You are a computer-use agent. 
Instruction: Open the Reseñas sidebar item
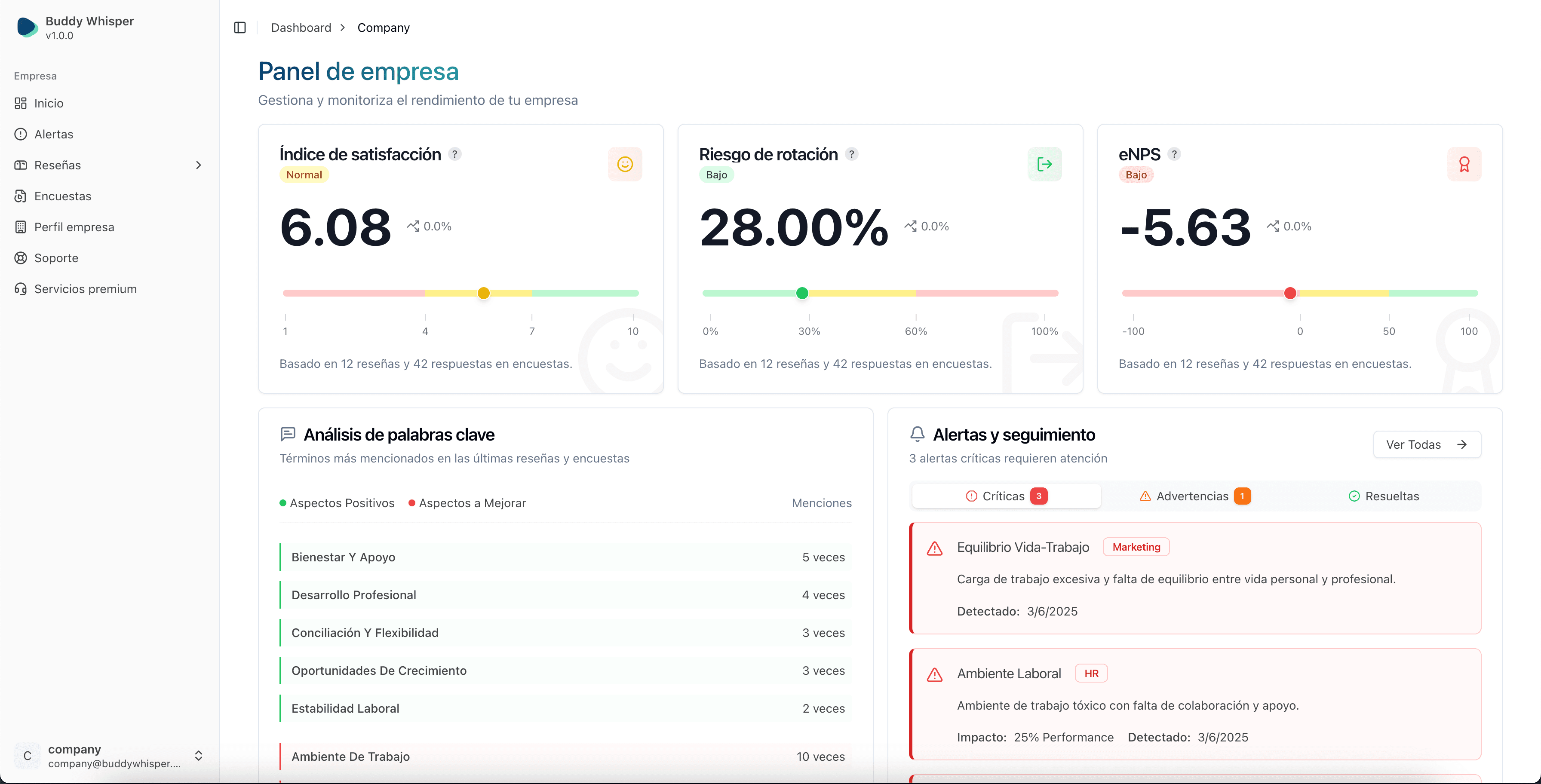[110, 165]
